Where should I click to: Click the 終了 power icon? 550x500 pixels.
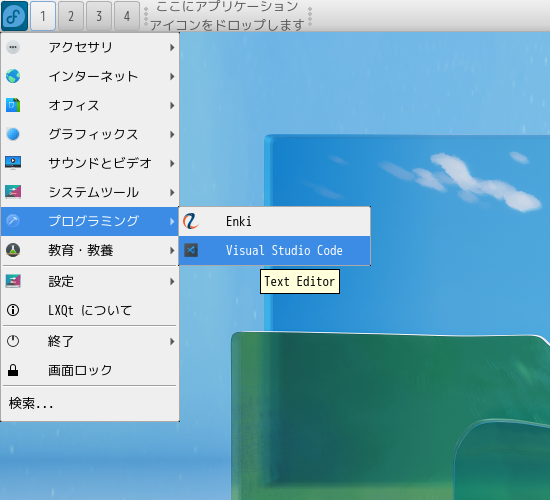point(13,341)
